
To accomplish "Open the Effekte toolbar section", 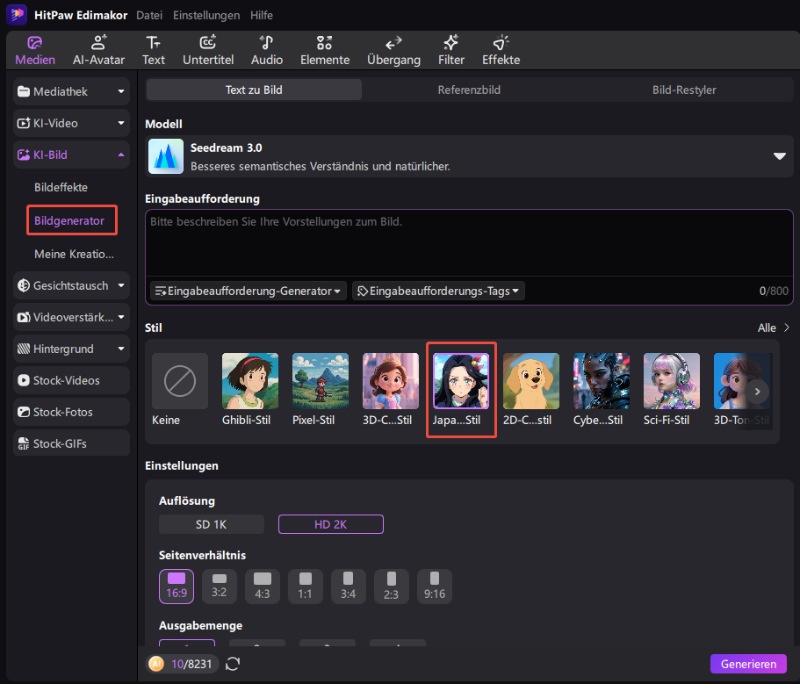I will pos(501,50).
